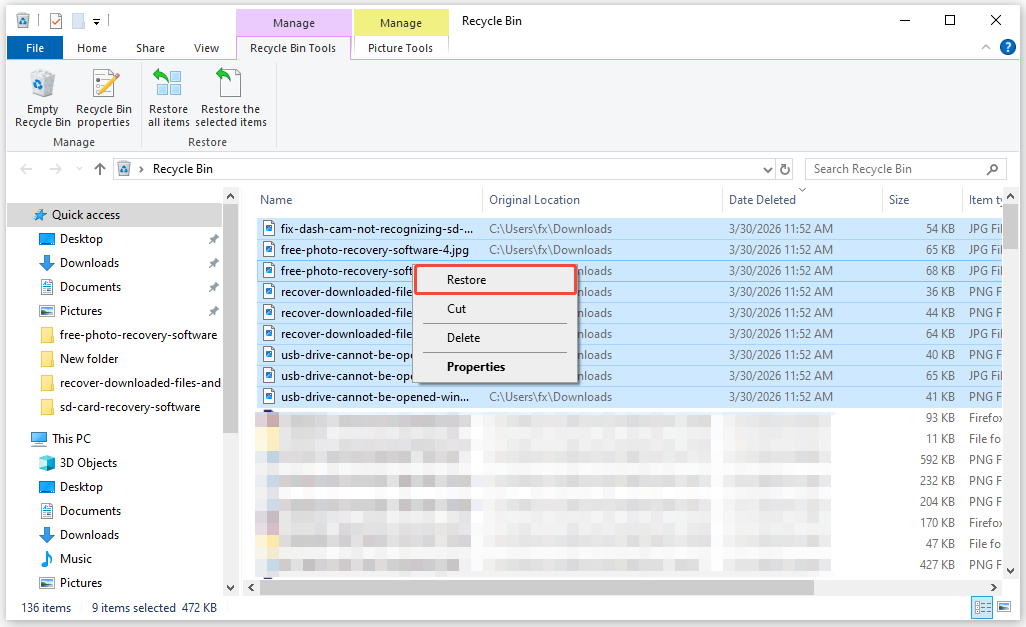
Task: Click Restore the selected items icon
Action: click(x=230, y=99)
